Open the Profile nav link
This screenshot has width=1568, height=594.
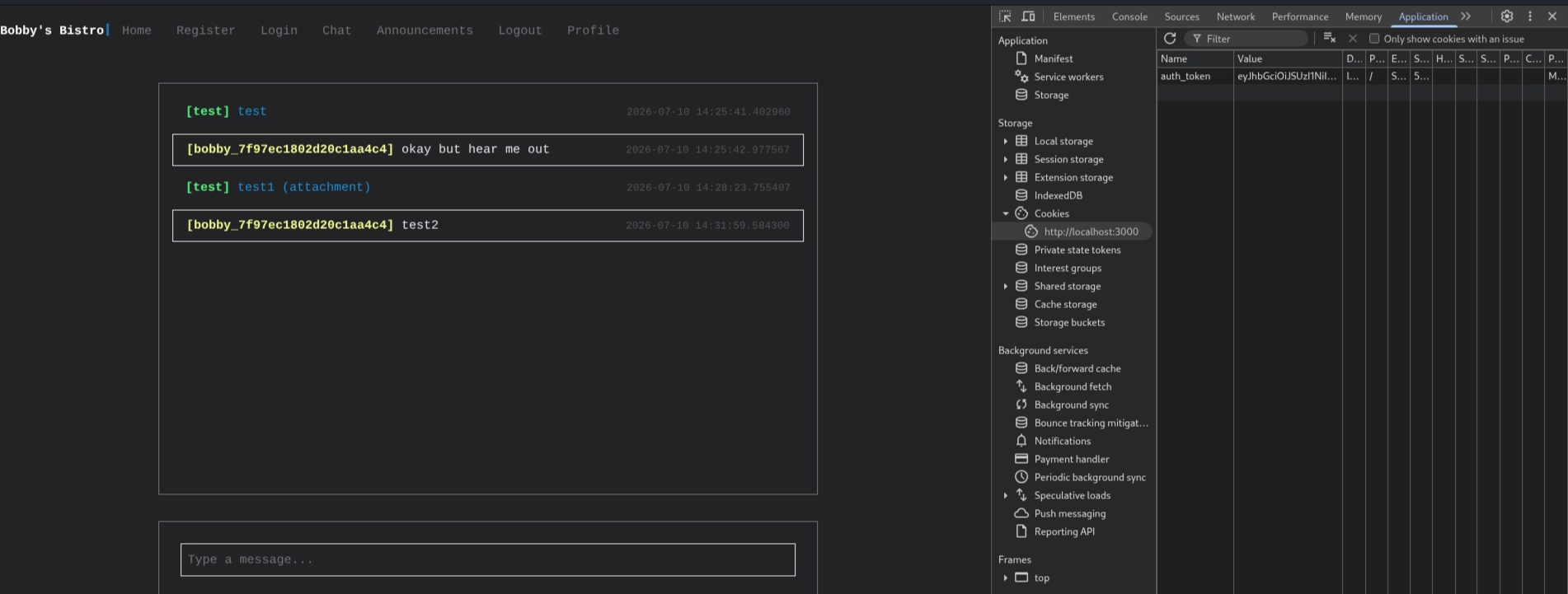(593, 30)
